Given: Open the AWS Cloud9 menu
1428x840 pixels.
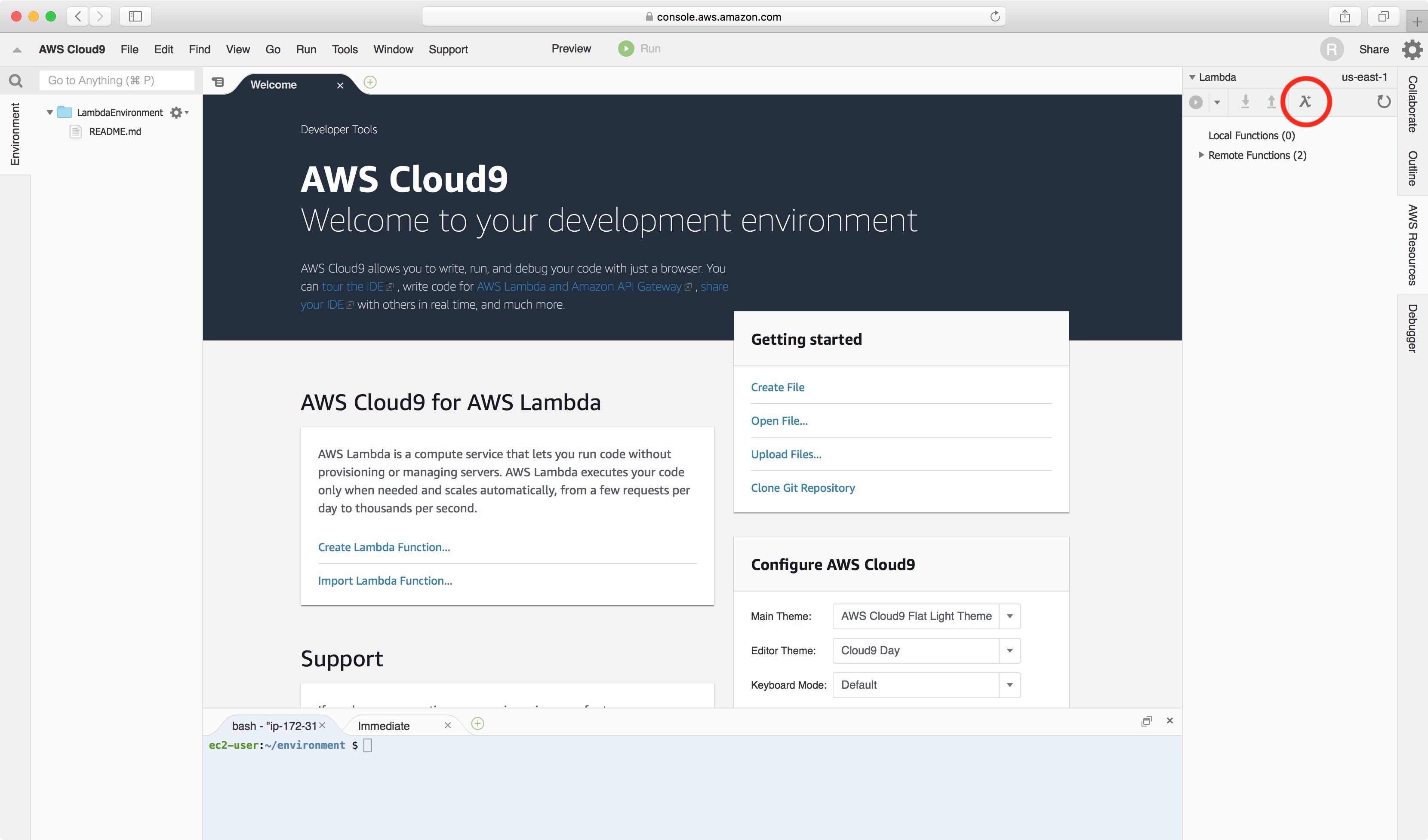Looking at the screenshot, I should pos(72,49).
